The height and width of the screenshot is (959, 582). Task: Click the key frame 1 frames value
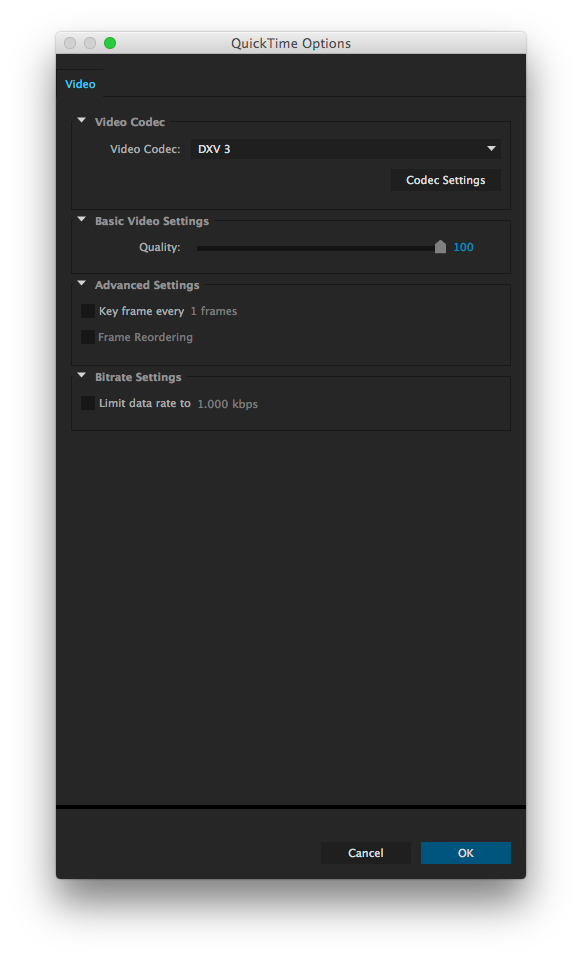point(213,311)
